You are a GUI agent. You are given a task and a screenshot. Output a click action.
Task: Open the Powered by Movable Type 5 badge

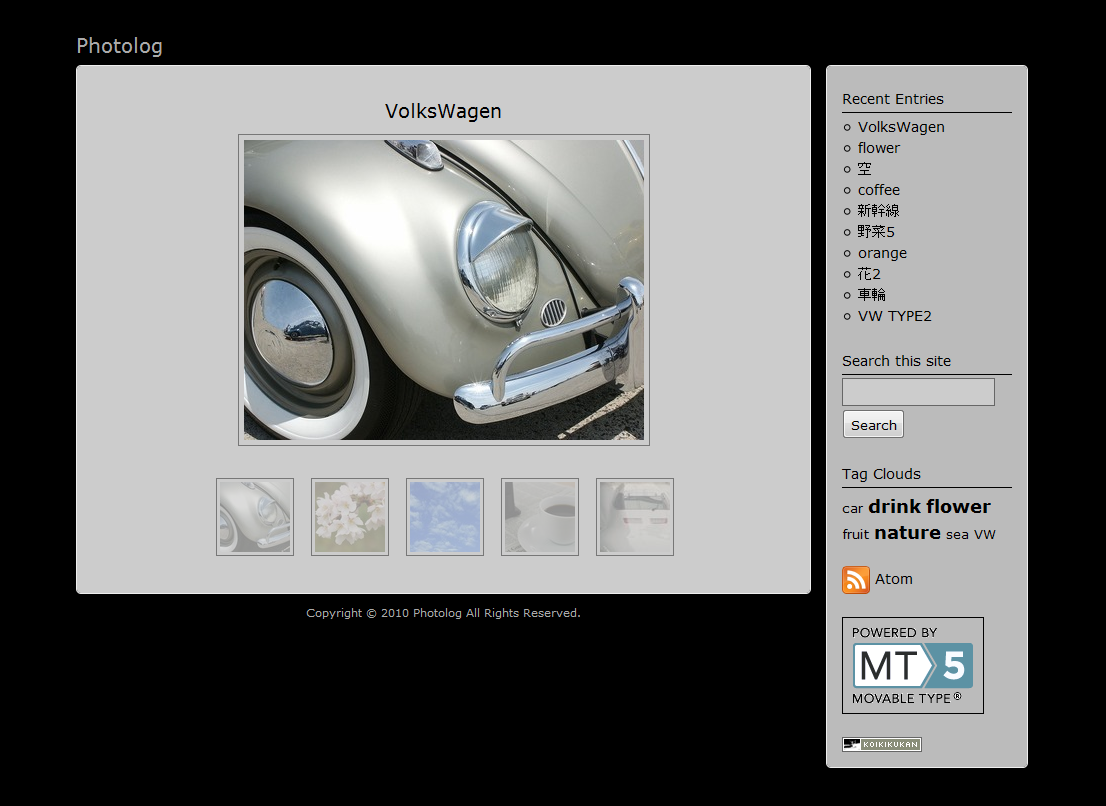tap(913, 665)
